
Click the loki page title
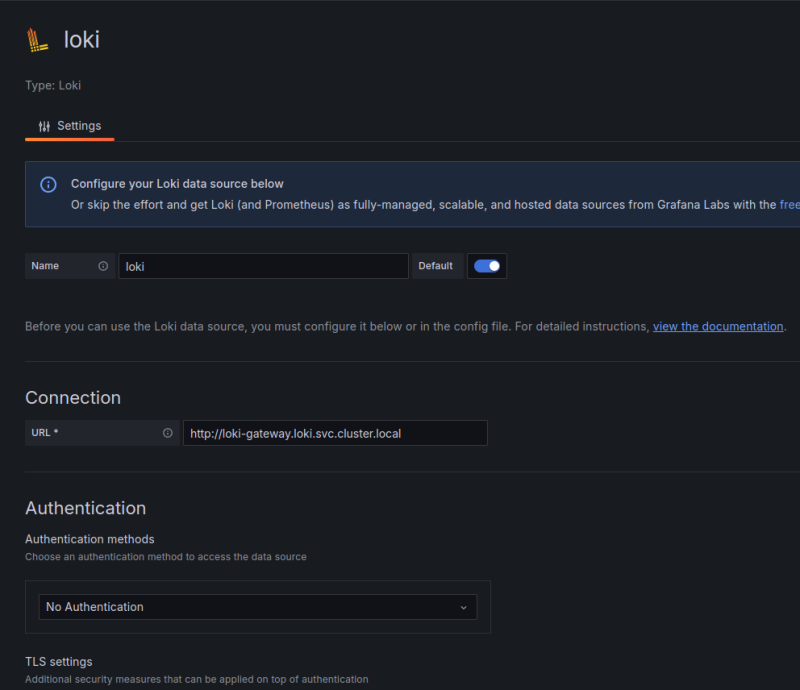click(81, 40)
